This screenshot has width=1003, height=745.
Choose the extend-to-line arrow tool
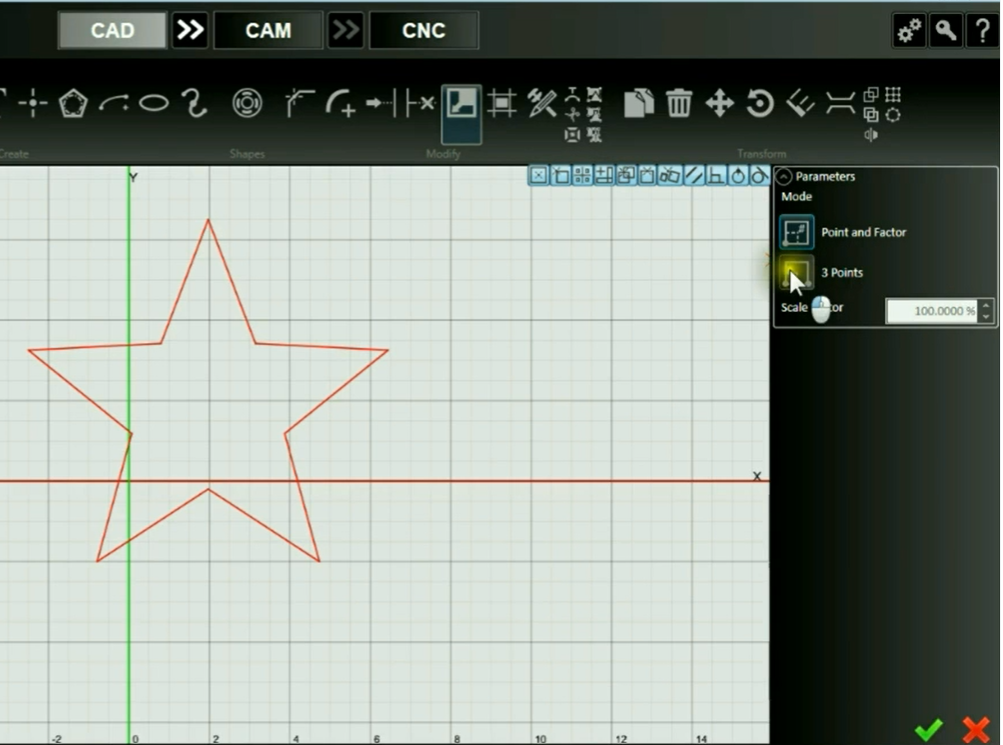[382, 102]
